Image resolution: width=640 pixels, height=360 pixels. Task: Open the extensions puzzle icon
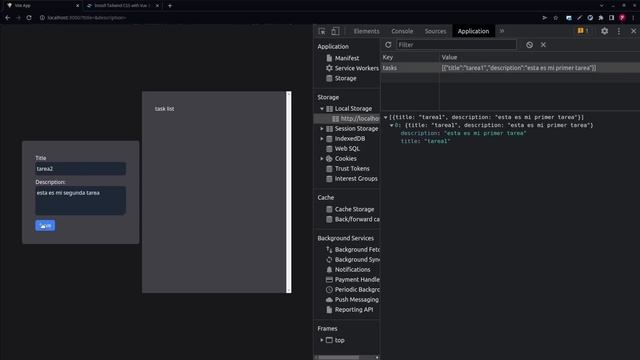(x=601, y=18)
